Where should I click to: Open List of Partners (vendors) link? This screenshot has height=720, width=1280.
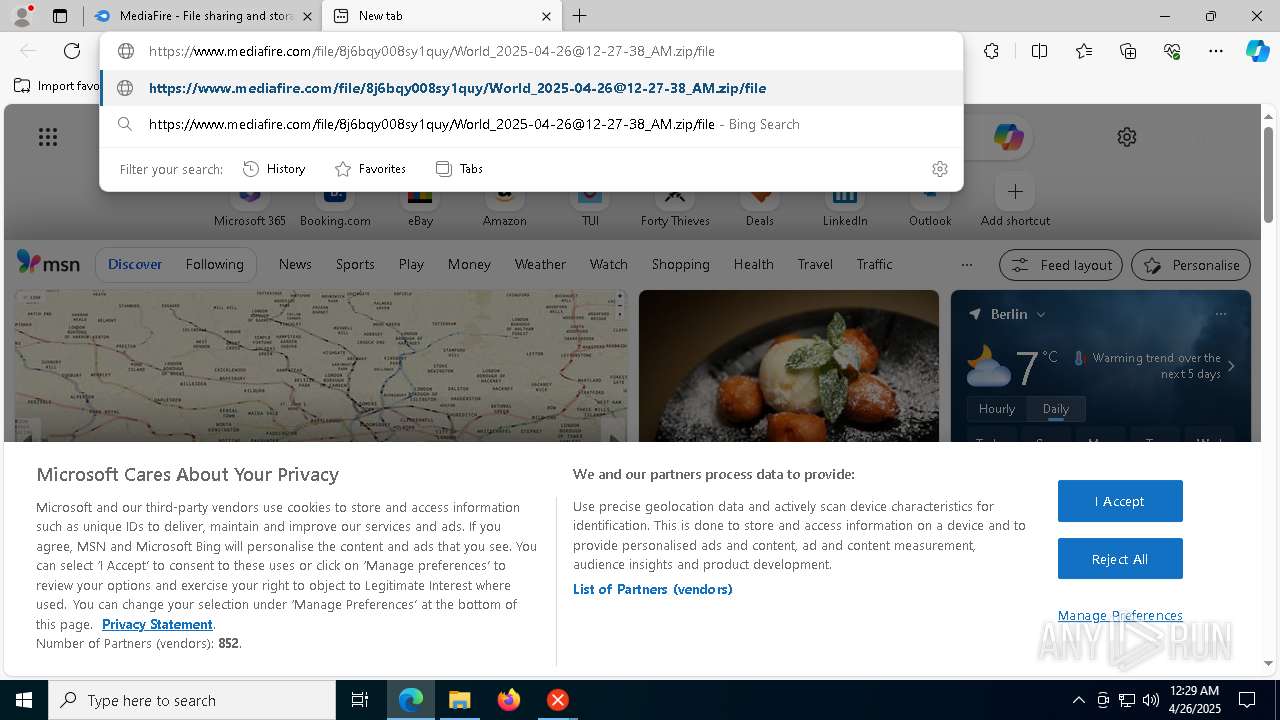point(652,589)
